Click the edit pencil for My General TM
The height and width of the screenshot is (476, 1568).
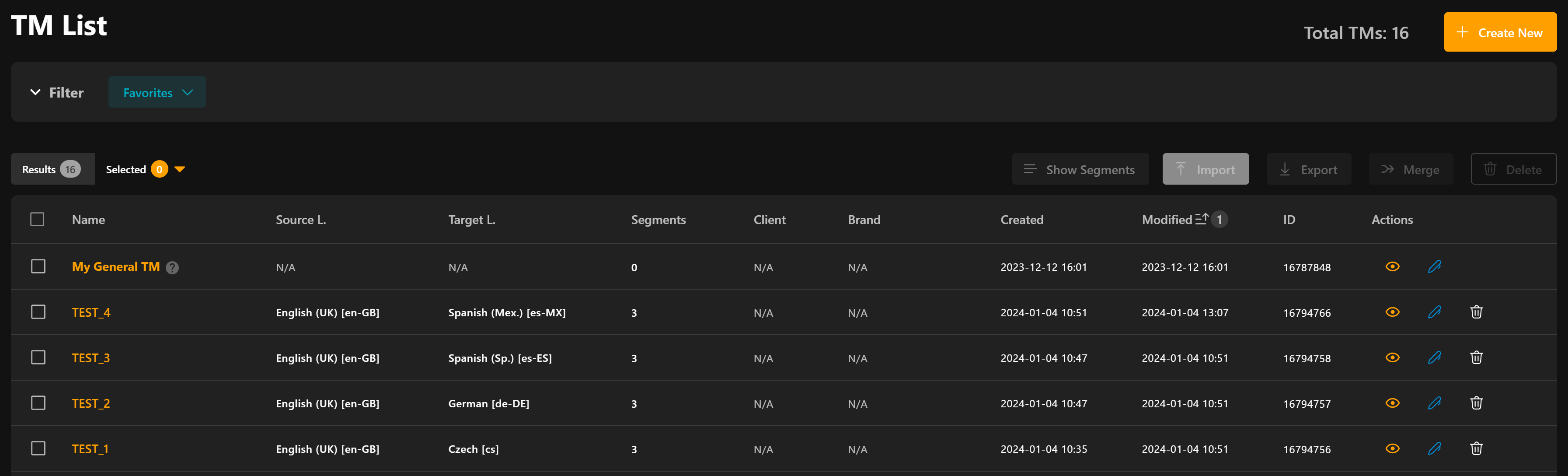tap(1434, 266)
